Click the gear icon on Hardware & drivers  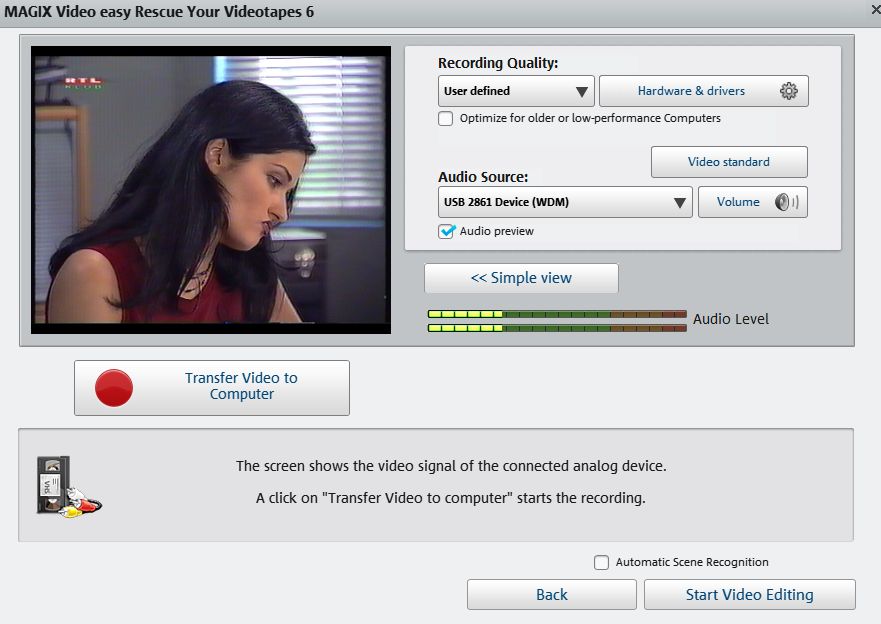click(788, 91)
